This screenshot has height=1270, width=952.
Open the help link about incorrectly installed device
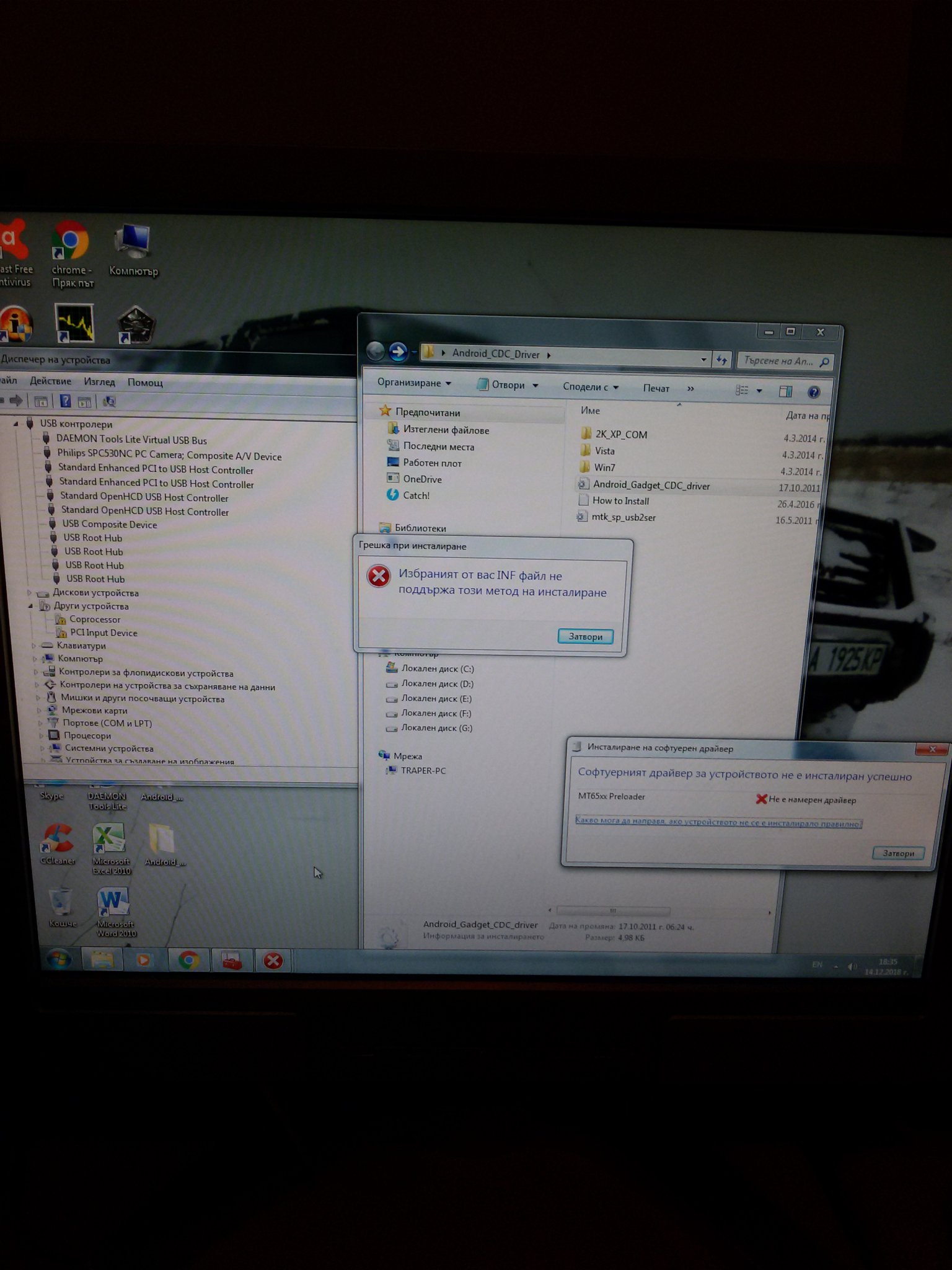point(718,822)
